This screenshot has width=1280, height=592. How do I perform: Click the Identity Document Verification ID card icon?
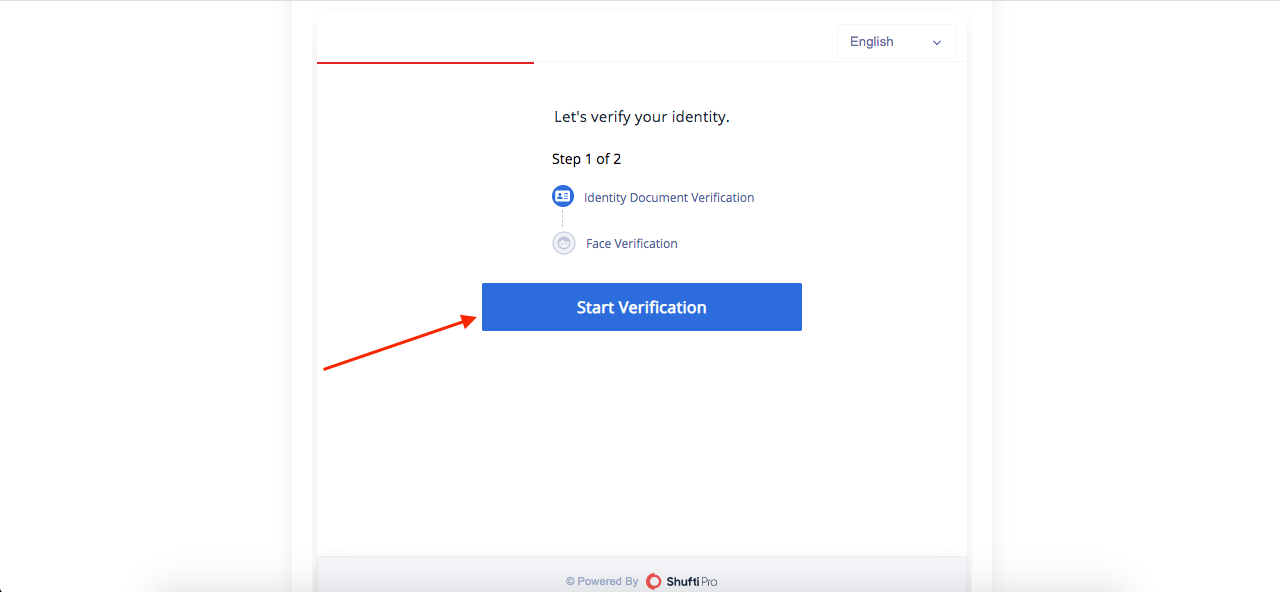(563, 197)
